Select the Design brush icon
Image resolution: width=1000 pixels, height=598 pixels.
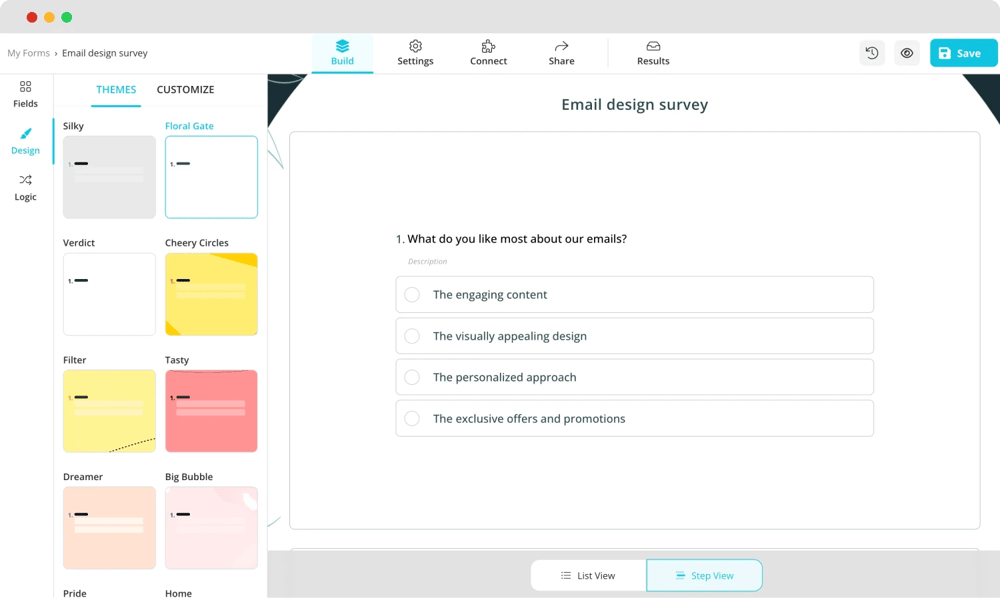(x=25, y=134)
